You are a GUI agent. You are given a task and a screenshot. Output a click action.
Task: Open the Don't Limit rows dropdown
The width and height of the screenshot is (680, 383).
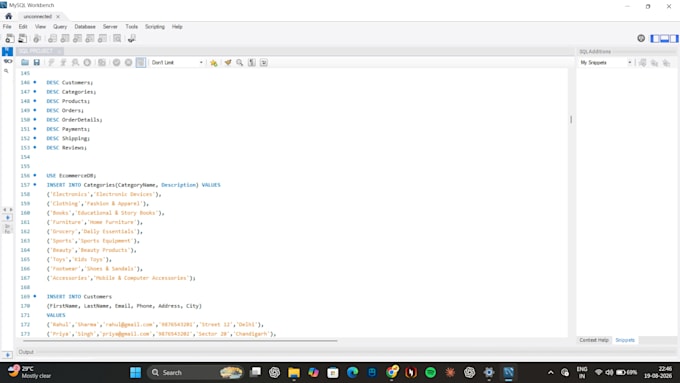(x=177, y=62)
